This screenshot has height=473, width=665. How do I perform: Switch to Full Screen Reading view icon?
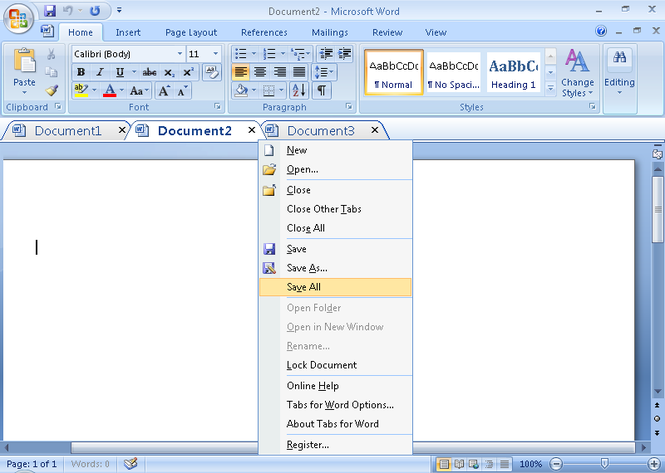tap(459, 464)
